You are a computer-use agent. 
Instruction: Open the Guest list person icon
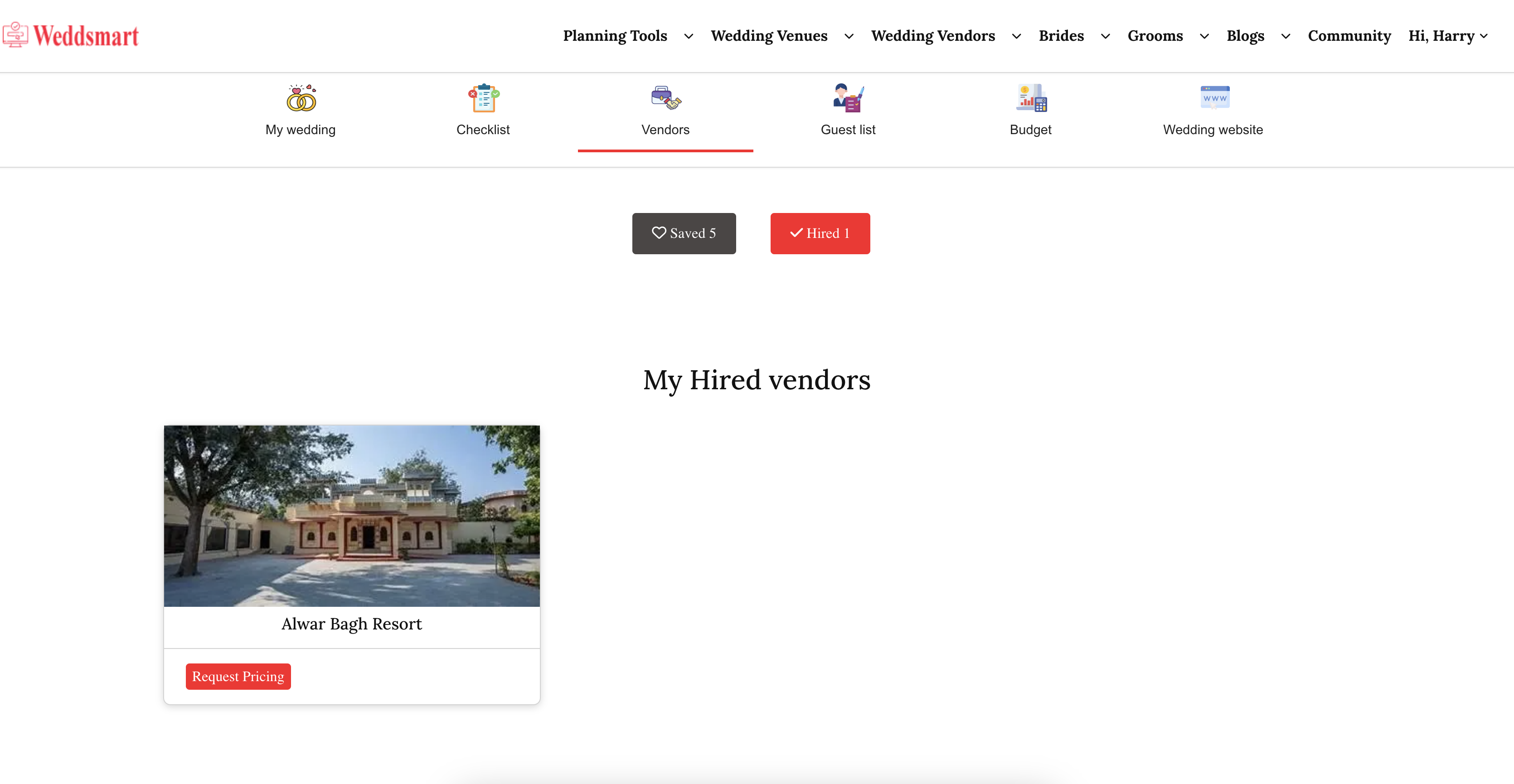click(x=848, y=98)
